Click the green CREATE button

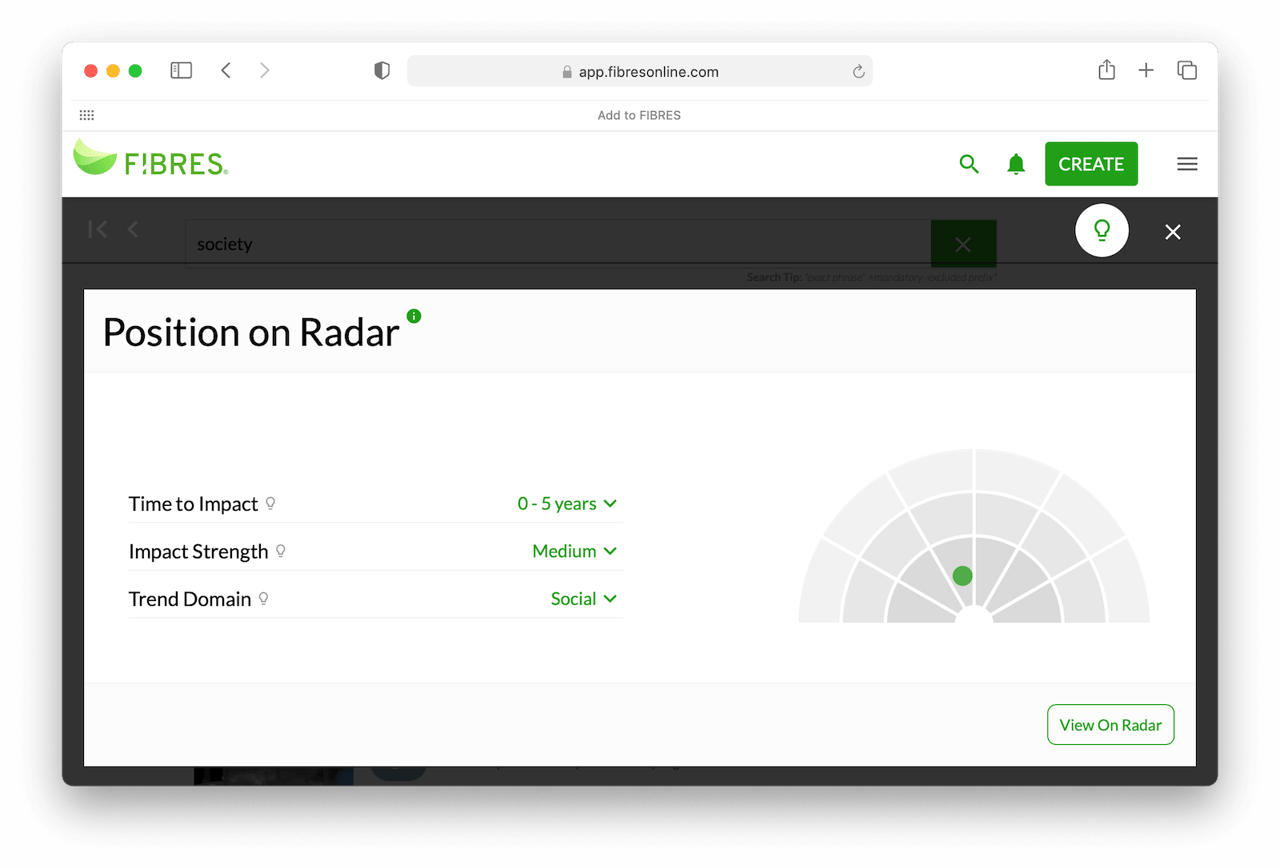click(1091, 164)
